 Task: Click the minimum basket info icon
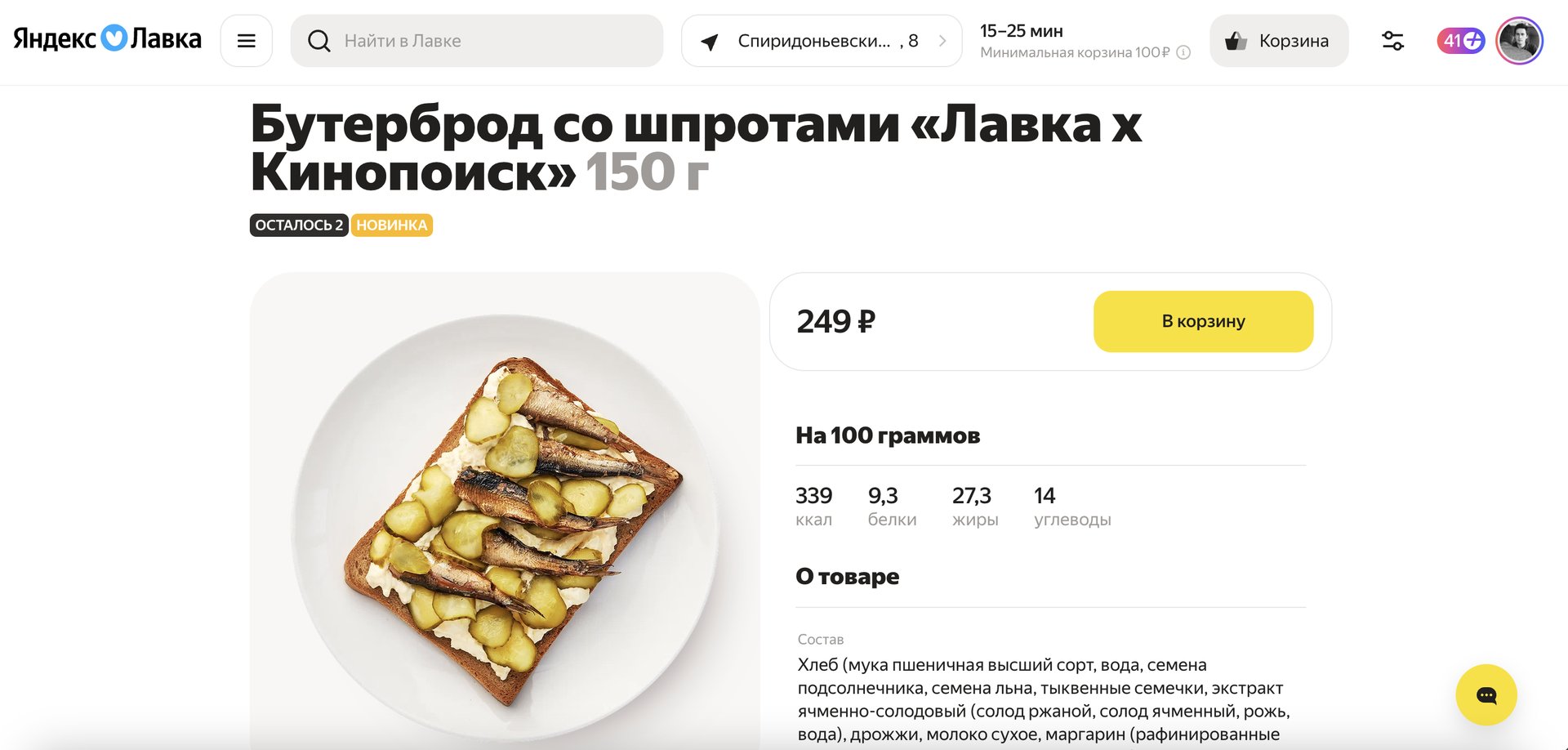click(1183, 52)
